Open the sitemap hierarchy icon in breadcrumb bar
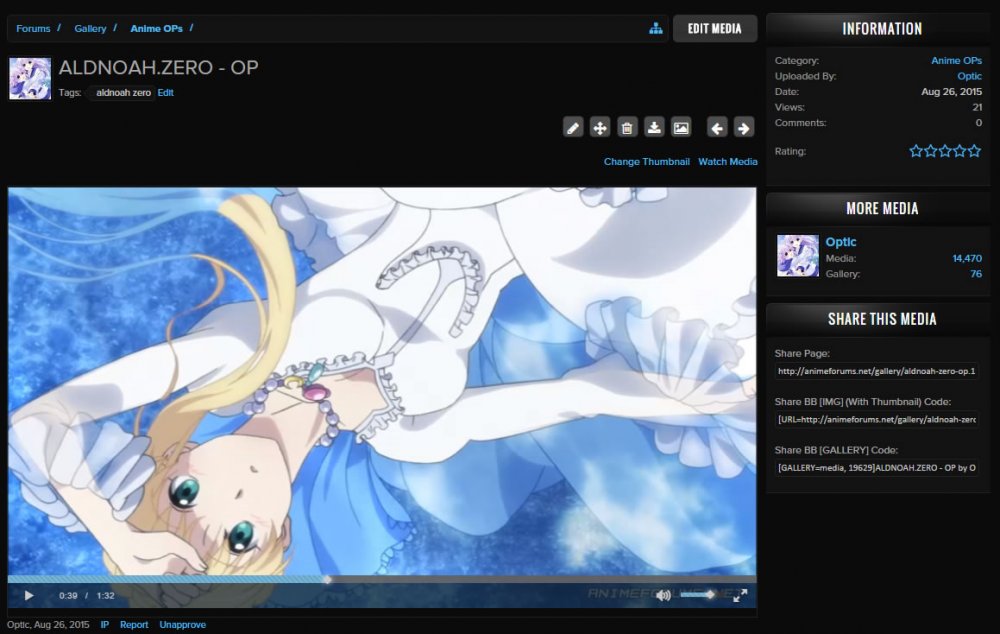Viewport: 1000px width, 634px height. pyautogui.click(x=656, y=28)
